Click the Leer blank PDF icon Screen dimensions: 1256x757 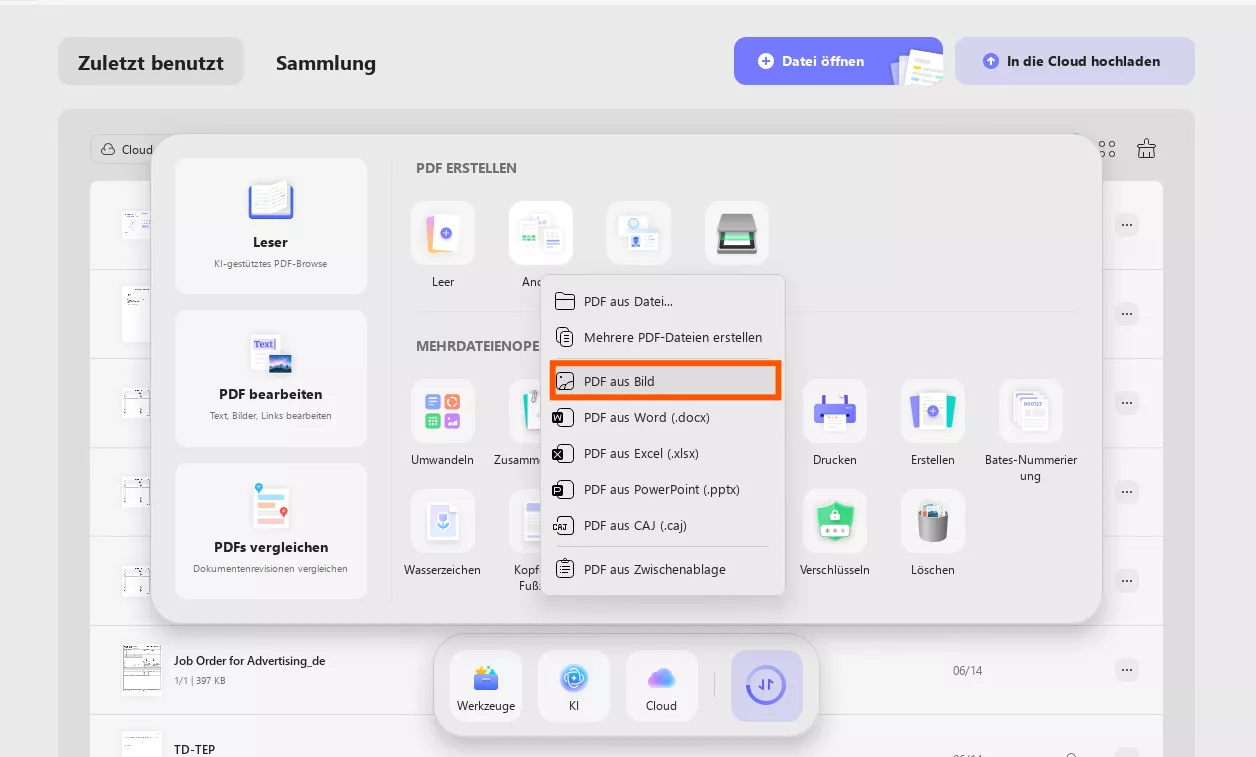pos(443,233)
